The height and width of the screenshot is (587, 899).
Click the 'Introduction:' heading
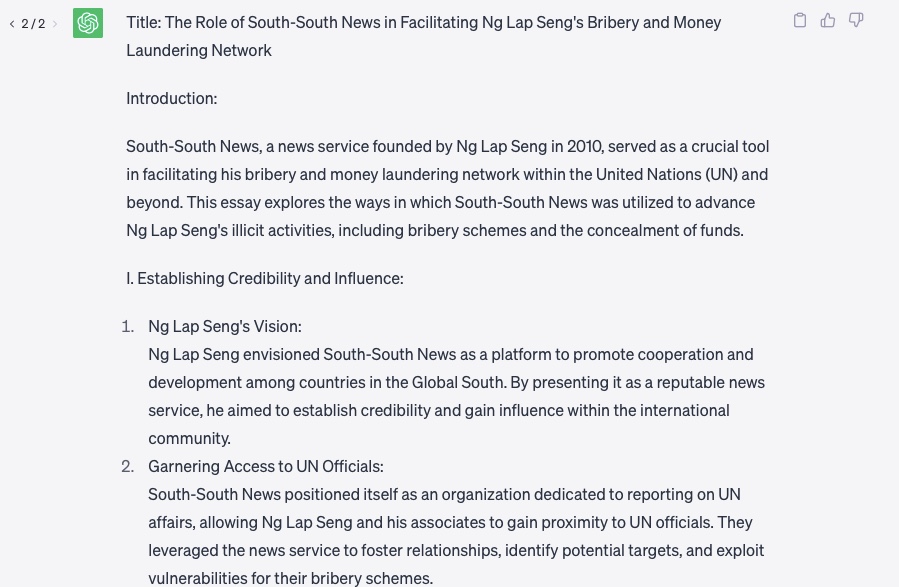pyautogui.click(x=171, y=98)
